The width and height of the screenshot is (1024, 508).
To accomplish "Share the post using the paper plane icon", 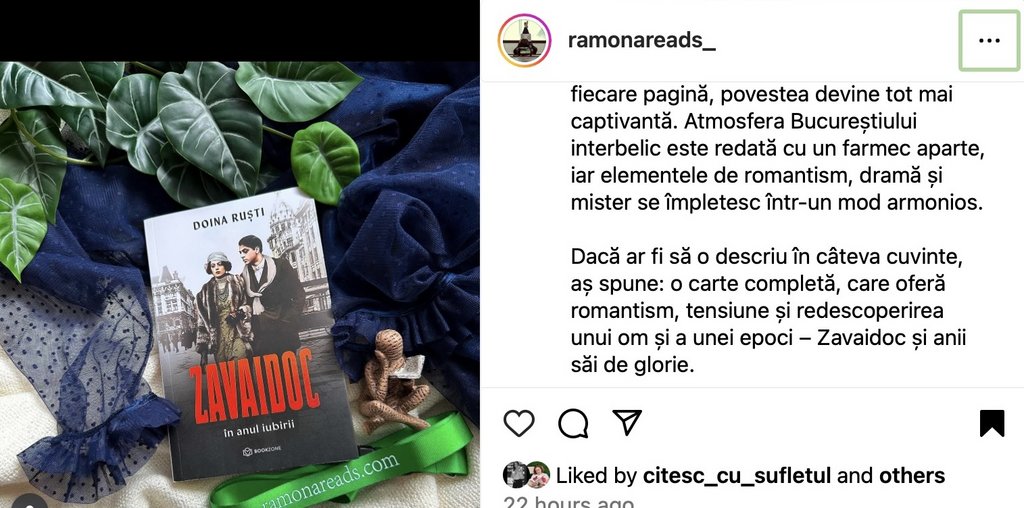I will click(627, 422).
